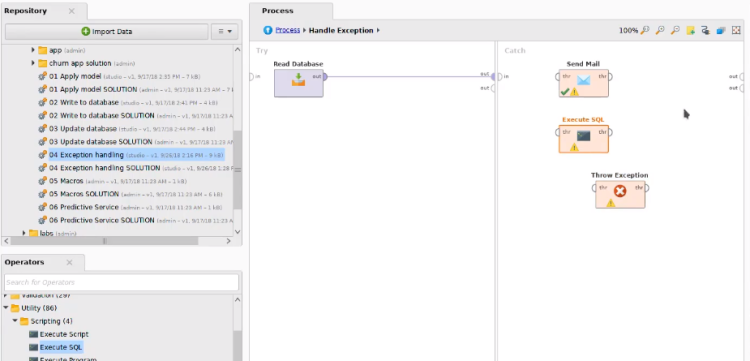Fit process to panel size icon
The image size is (750, 361).
pos(736,31)
